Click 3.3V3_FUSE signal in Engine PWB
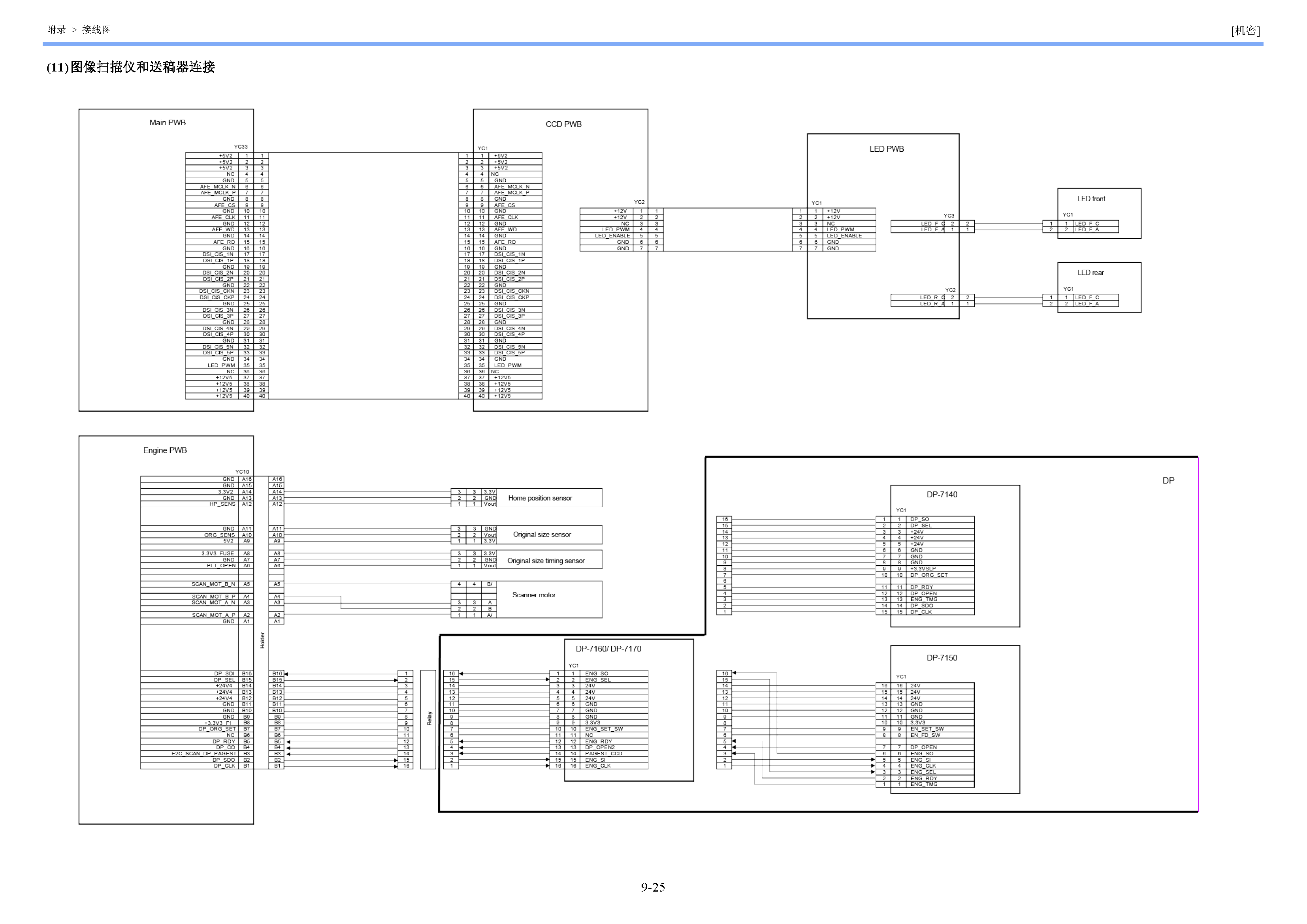The width and height of the screenshot is (1307, 924). click(x=217, y=553)
